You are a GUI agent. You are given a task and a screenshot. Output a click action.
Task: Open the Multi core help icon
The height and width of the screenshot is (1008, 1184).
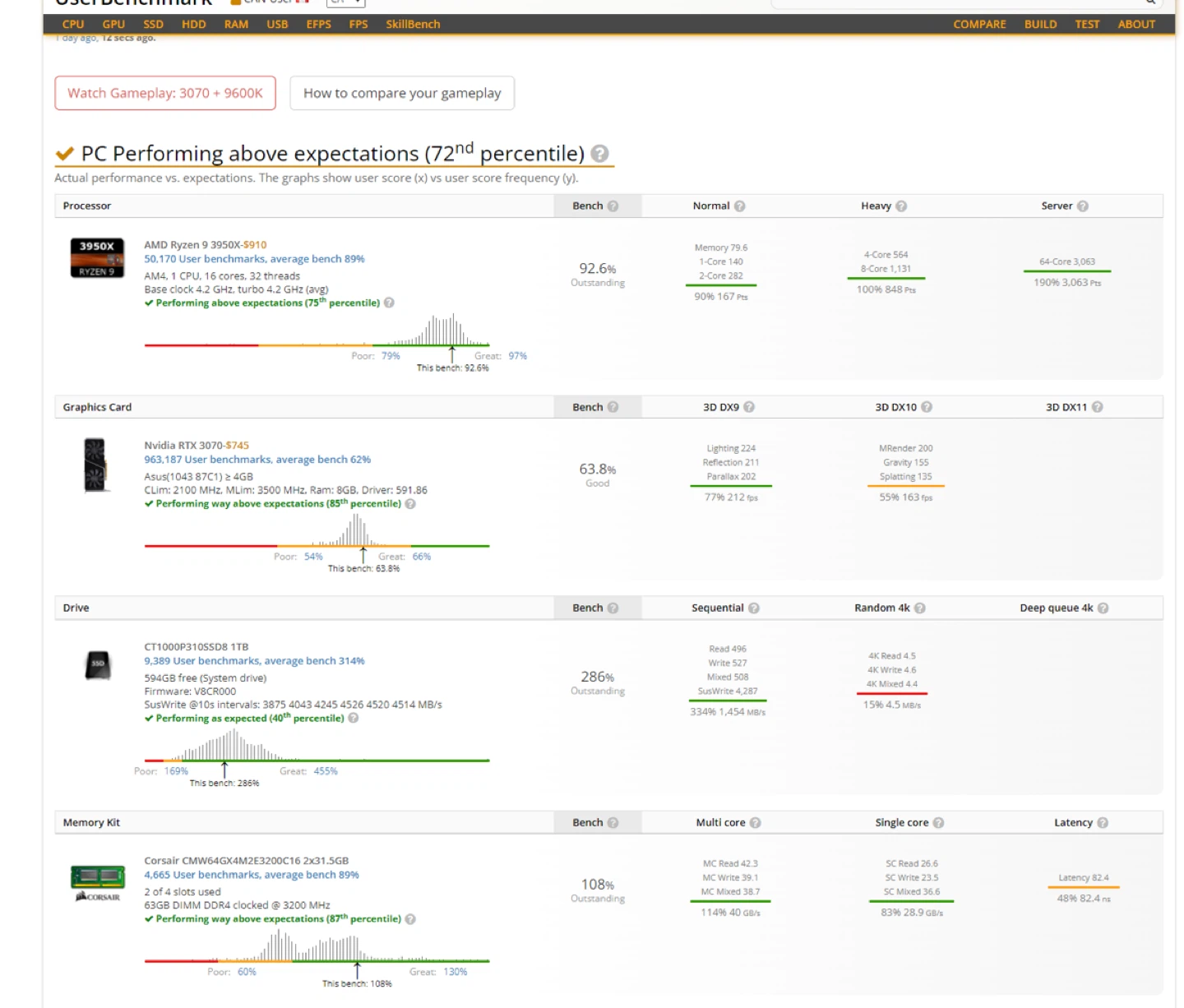[x=756, y=823]
